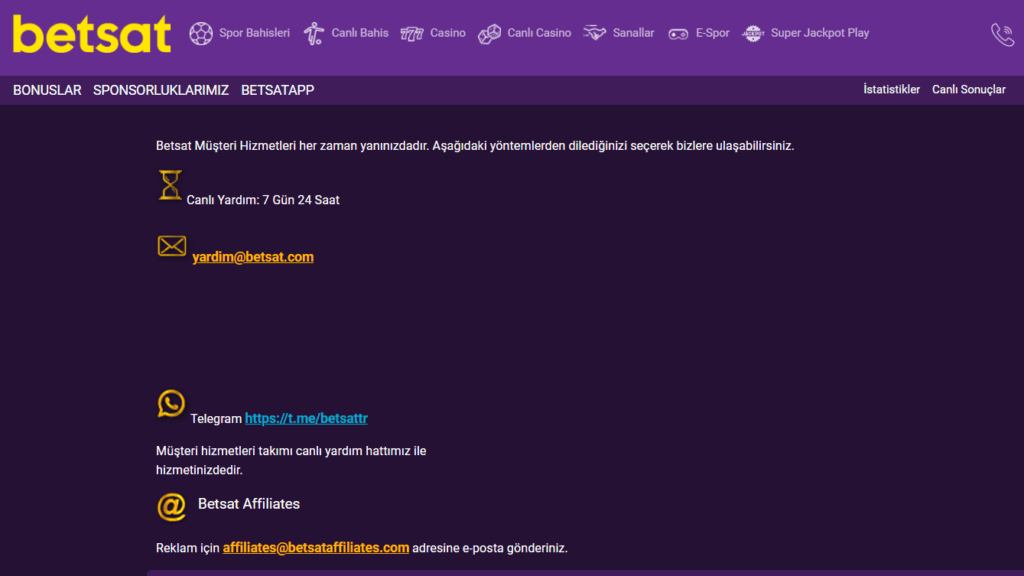The height and width of the screenshot is (576, 1024).
Task: View Canlı Sonuçlar live results
Action: (968, 89)
